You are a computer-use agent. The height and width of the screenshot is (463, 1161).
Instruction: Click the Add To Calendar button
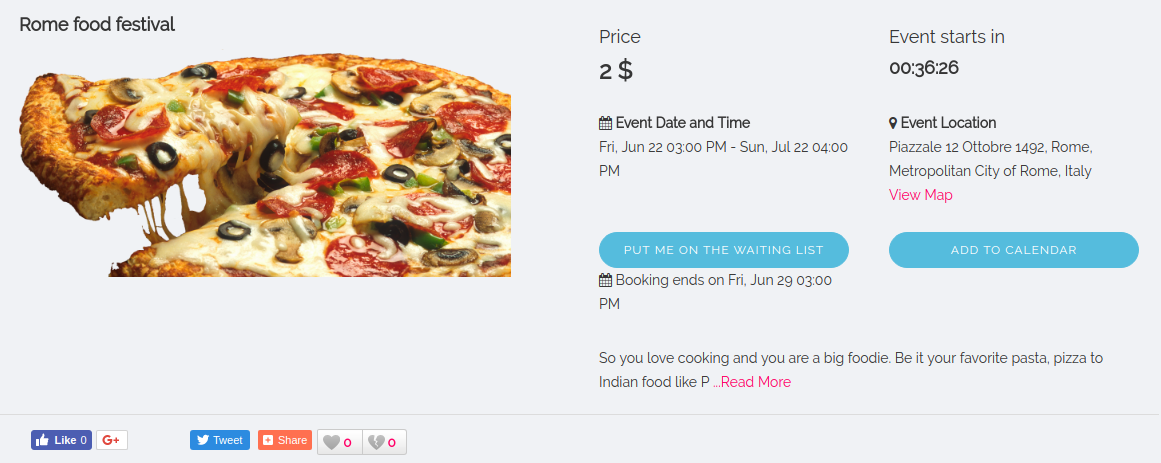coord(1013,250)
